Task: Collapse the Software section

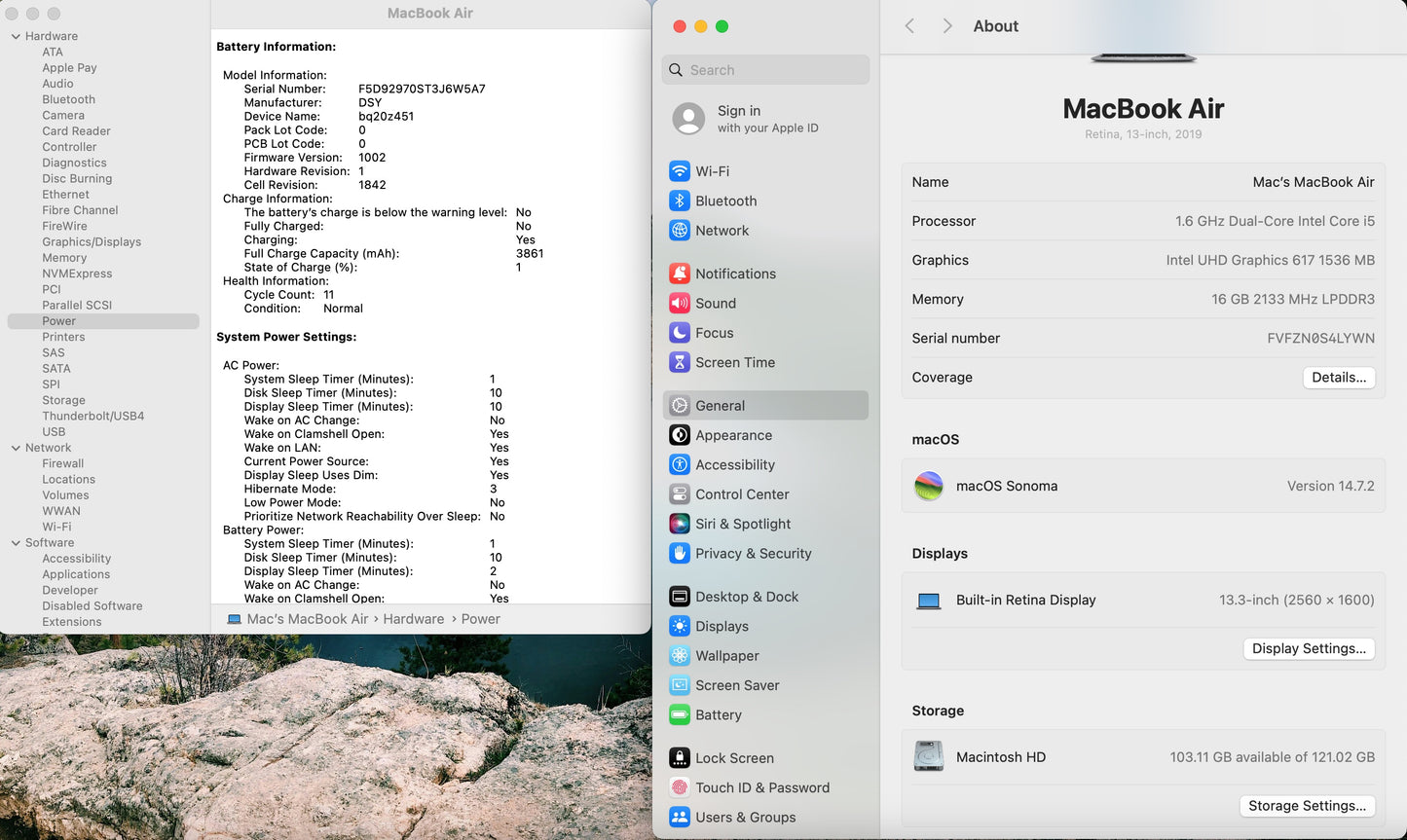Action: (16, 542)
